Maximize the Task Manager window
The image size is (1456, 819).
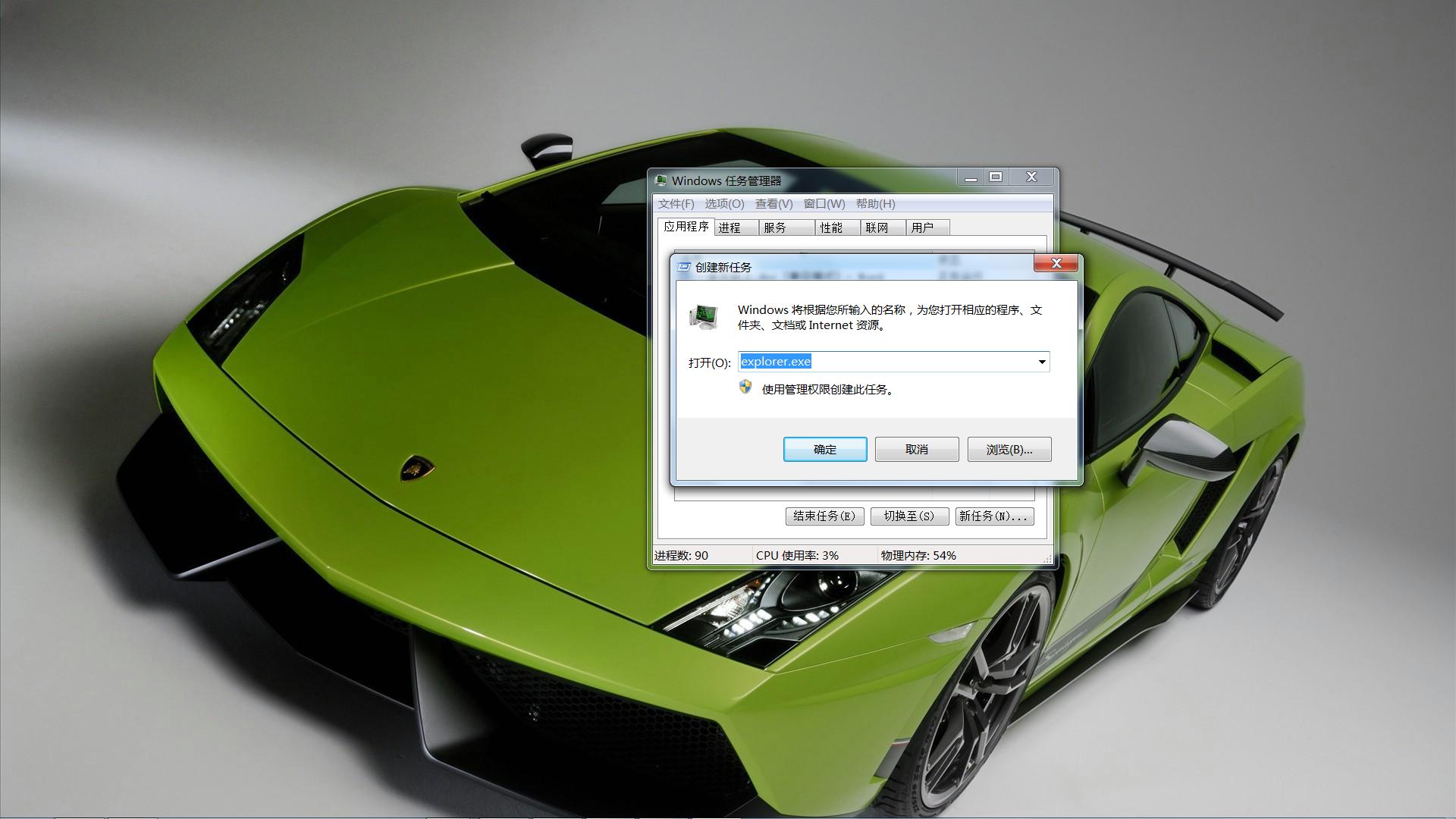click(996, 177)
